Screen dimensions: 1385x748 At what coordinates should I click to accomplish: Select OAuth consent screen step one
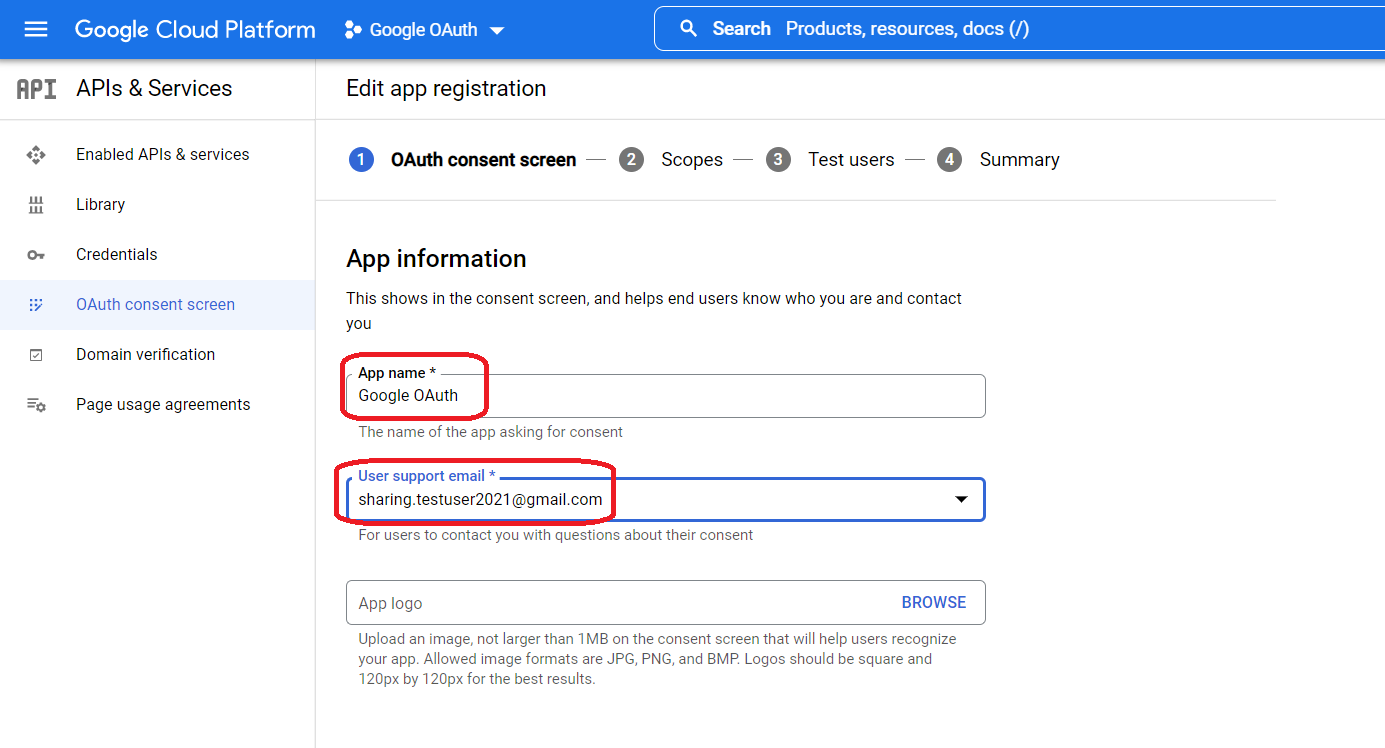[465, 160]
